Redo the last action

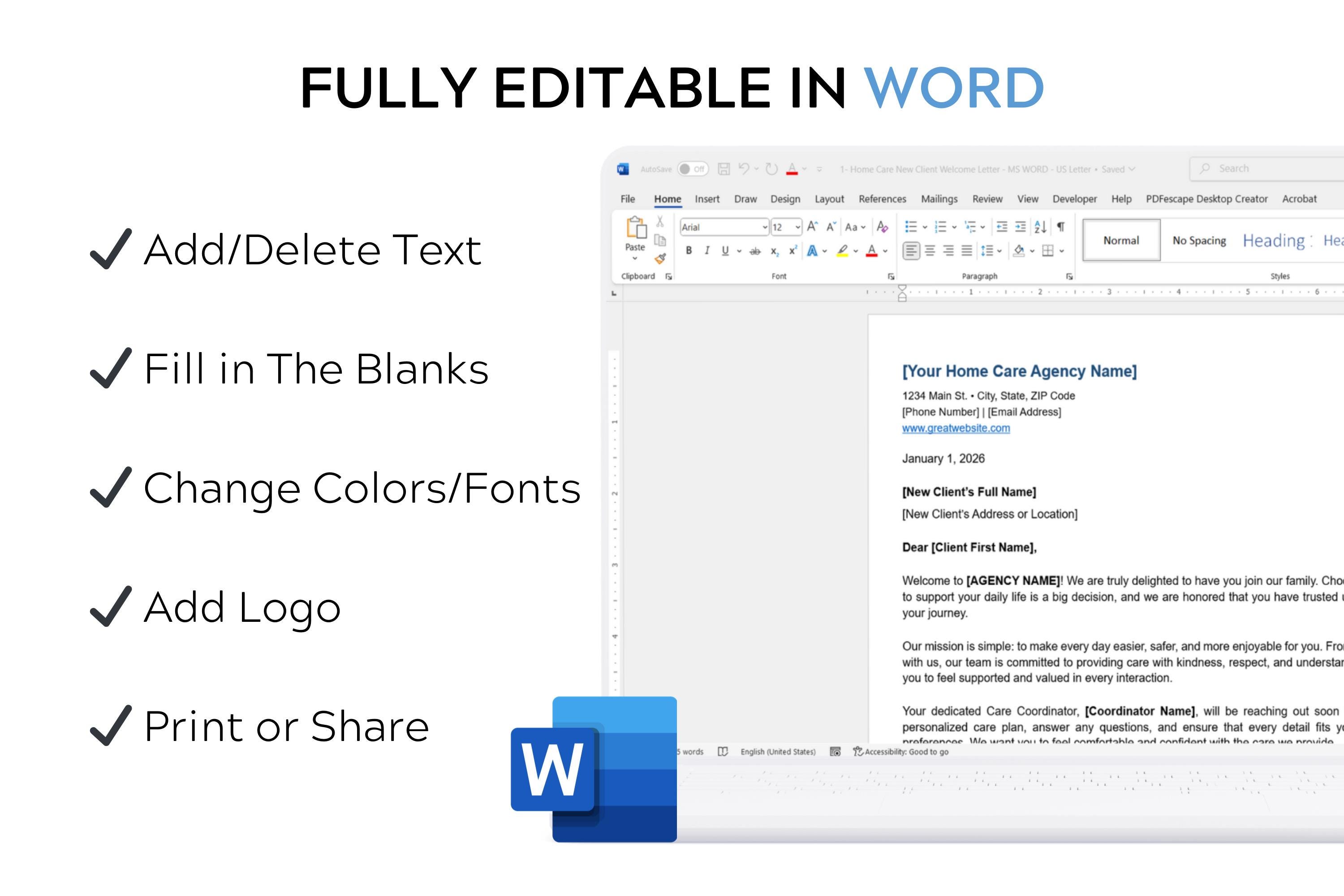click(771, 169)
